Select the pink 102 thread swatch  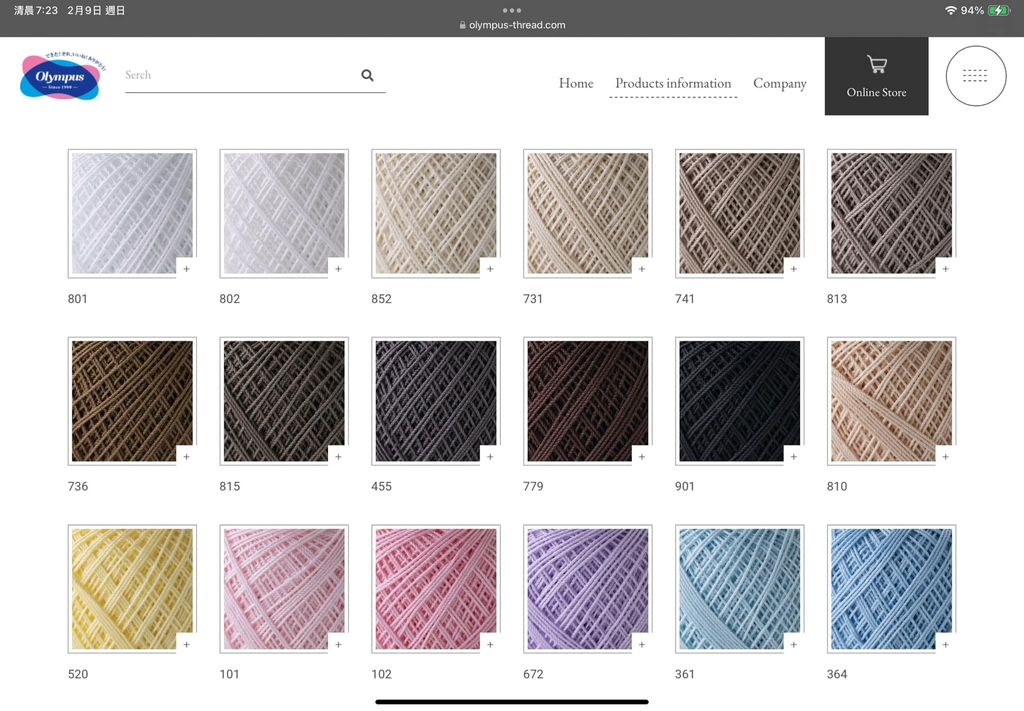[x=435, y=588]
